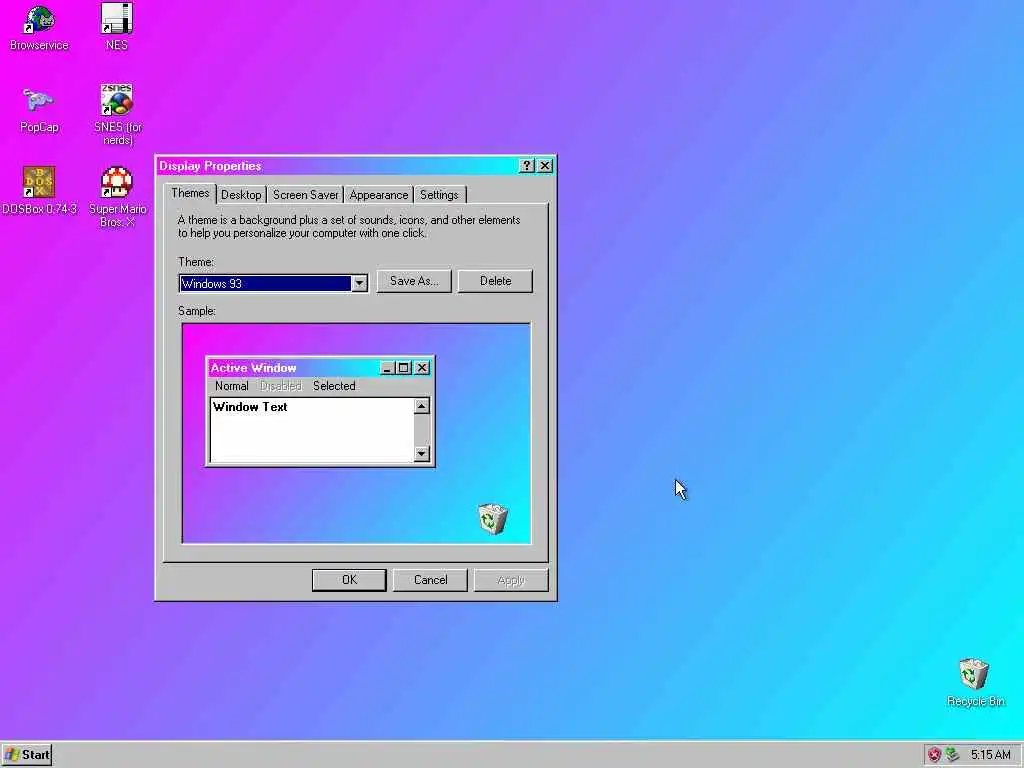Select the Recycle Bin on the desktop
1024x768 pixels.
[x=975, y=682]
